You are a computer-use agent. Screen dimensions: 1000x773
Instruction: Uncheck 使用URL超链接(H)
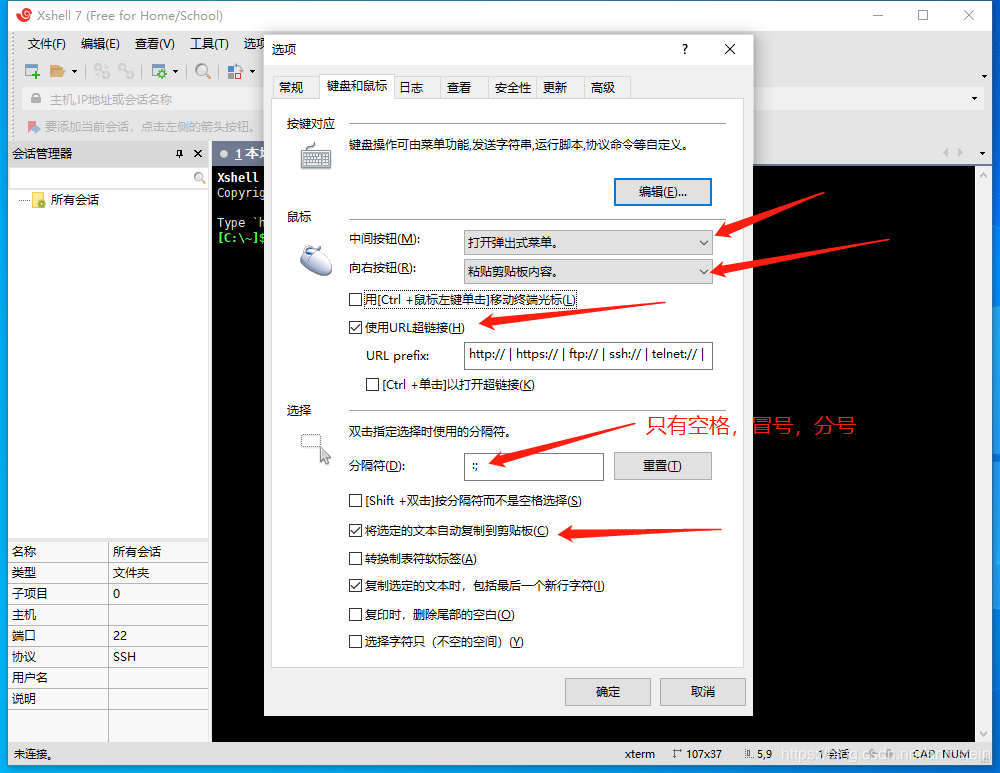[x=355, y=327]
